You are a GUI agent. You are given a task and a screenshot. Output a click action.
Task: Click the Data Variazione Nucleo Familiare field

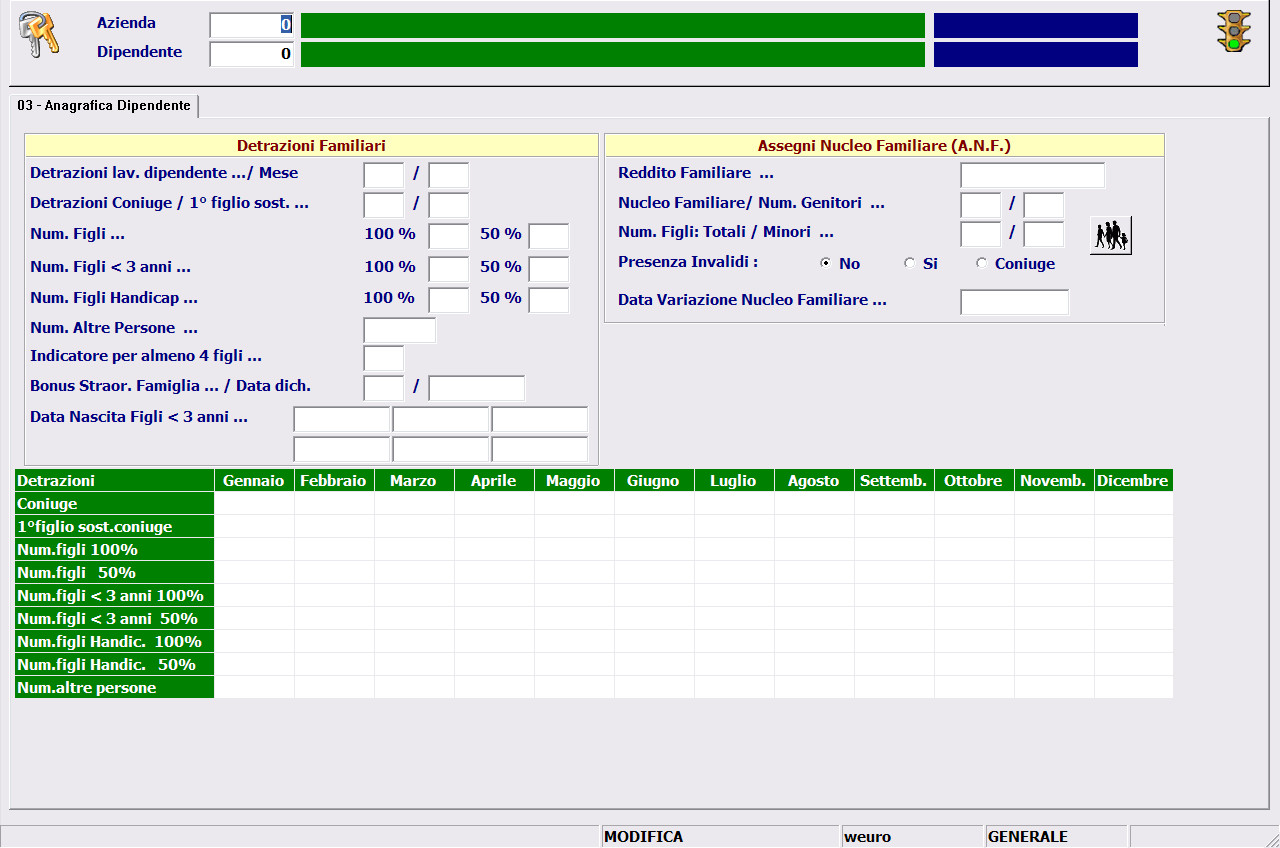coord(1014,302)
